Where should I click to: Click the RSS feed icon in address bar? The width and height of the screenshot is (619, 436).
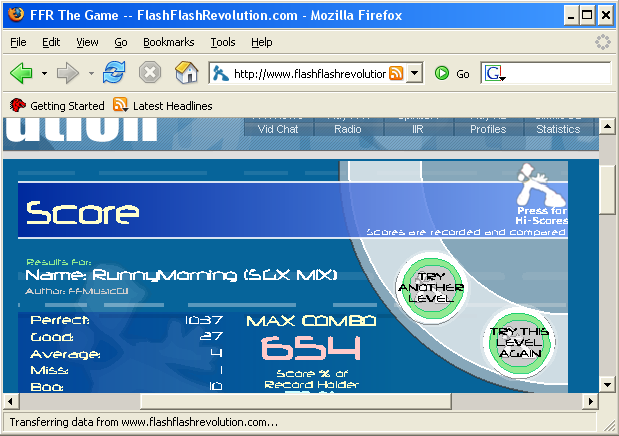click(396, 74)
